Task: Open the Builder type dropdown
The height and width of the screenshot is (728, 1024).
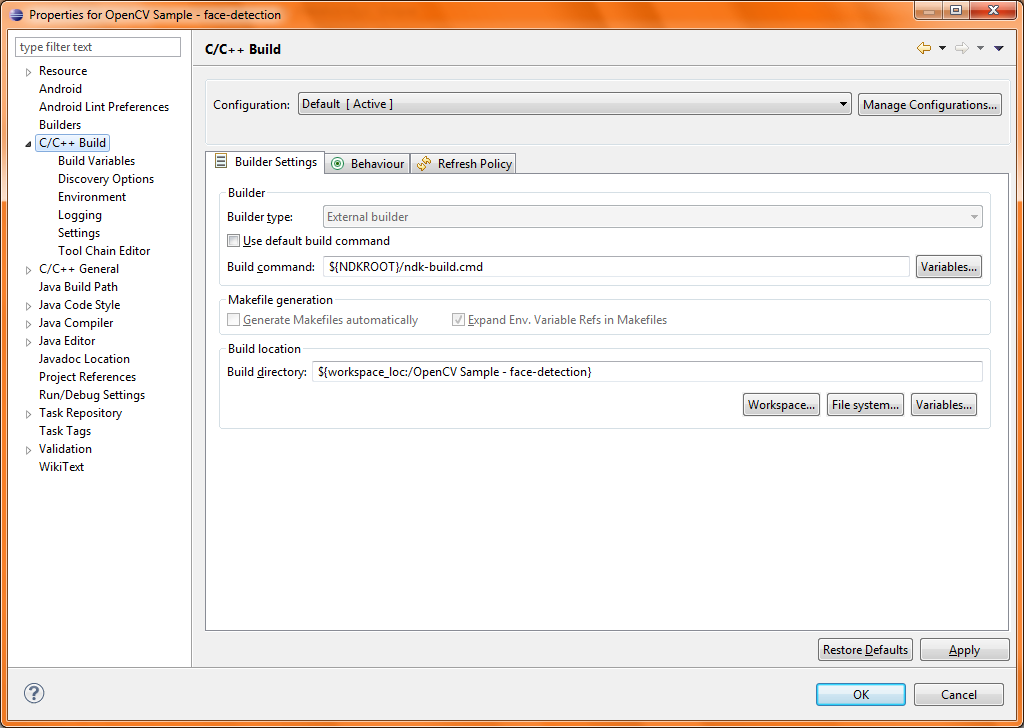Action: [652, 217]
